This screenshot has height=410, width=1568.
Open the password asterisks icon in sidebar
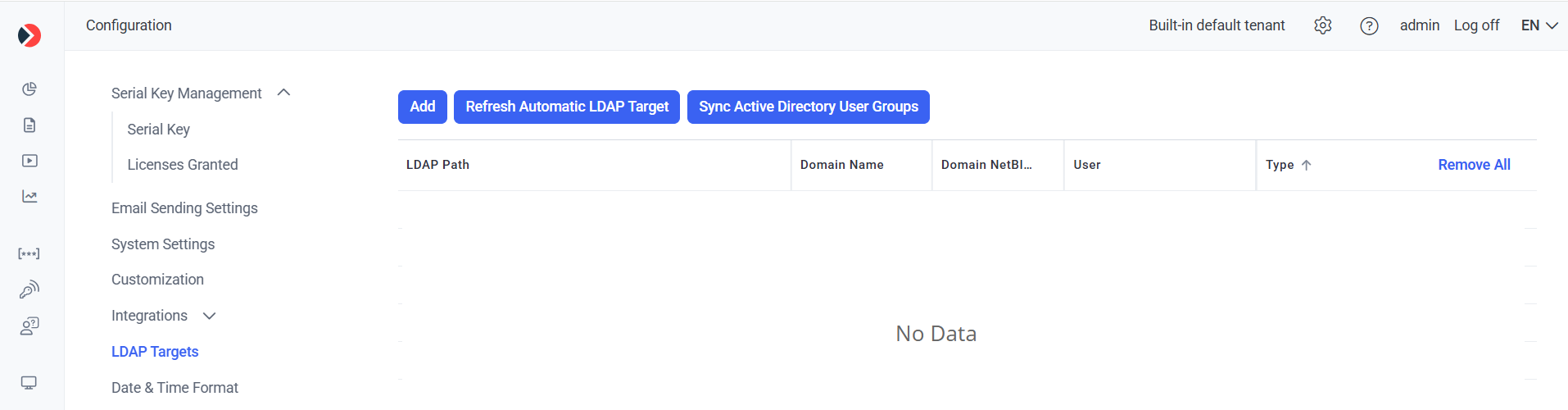coord(29,254)
